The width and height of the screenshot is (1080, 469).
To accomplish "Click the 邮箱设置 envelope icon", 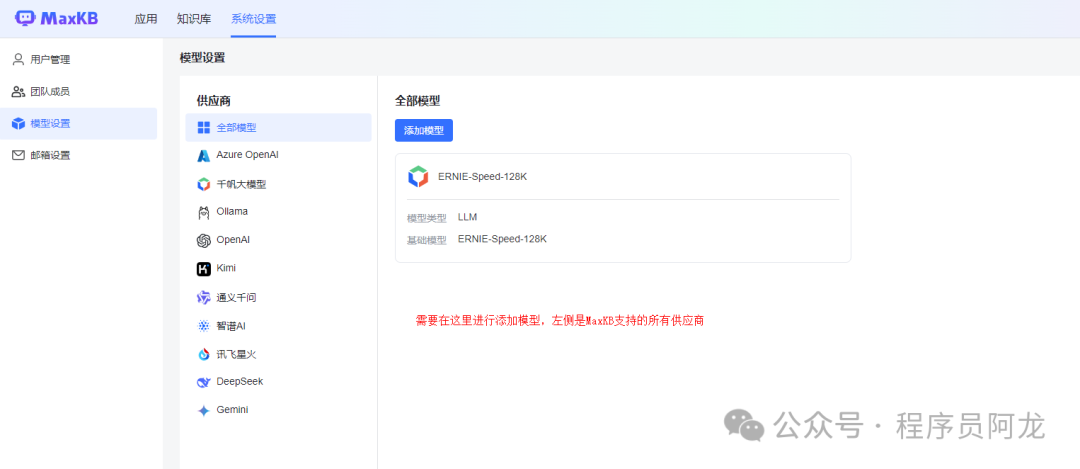I will tap(19, 156).
